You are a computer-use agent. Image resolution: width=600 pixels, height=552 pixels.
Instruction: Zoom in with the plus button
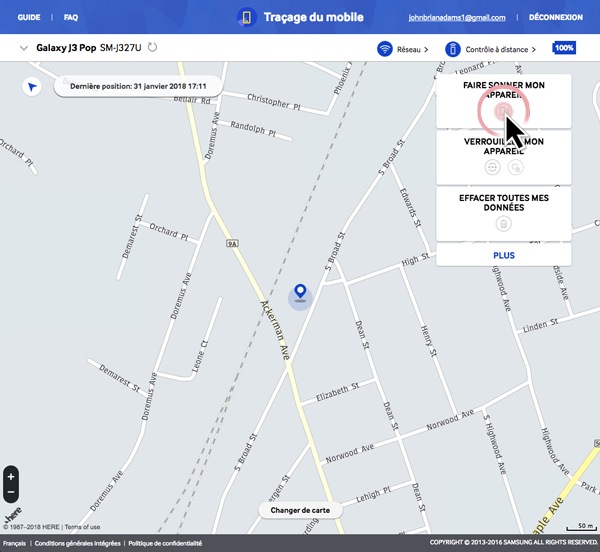pos(11,477)
